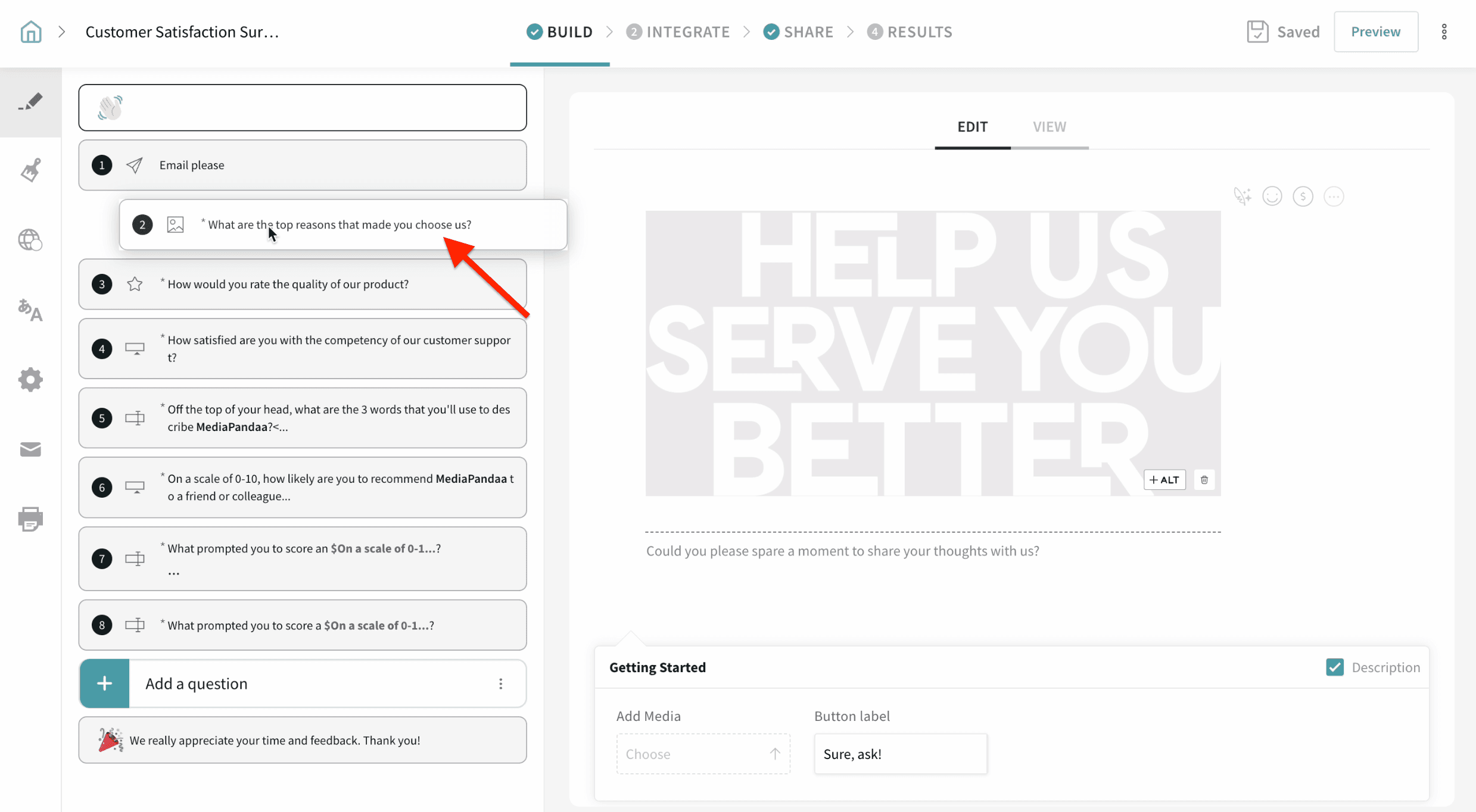Screen dimensions: 1476x812
Task: Toggle the Description checkbox
Action: click(x=1334, y=667)
